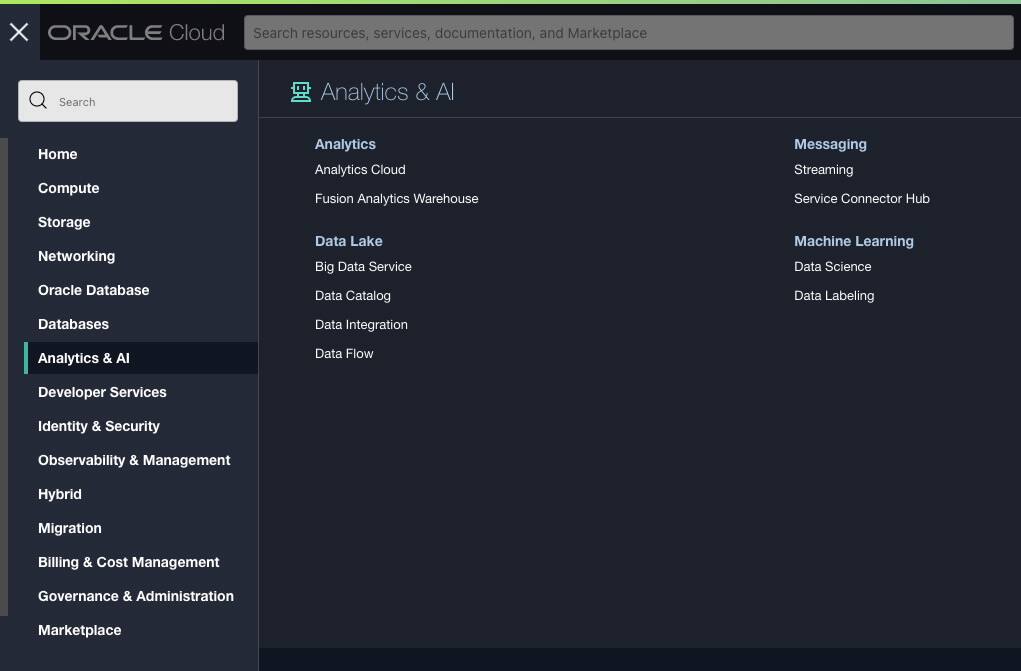
Task: Focus the sidebar Search field
Action: click(x=128, y=101)
